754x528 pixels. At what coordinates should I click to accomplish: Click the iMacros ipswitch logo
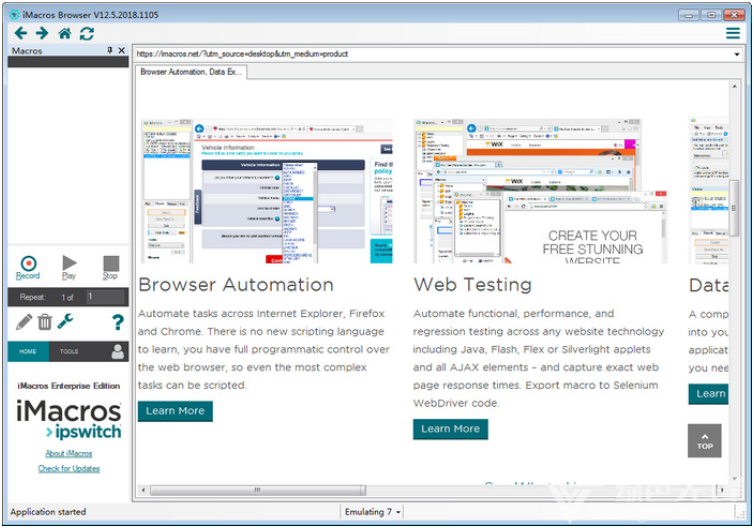(69, 419)
